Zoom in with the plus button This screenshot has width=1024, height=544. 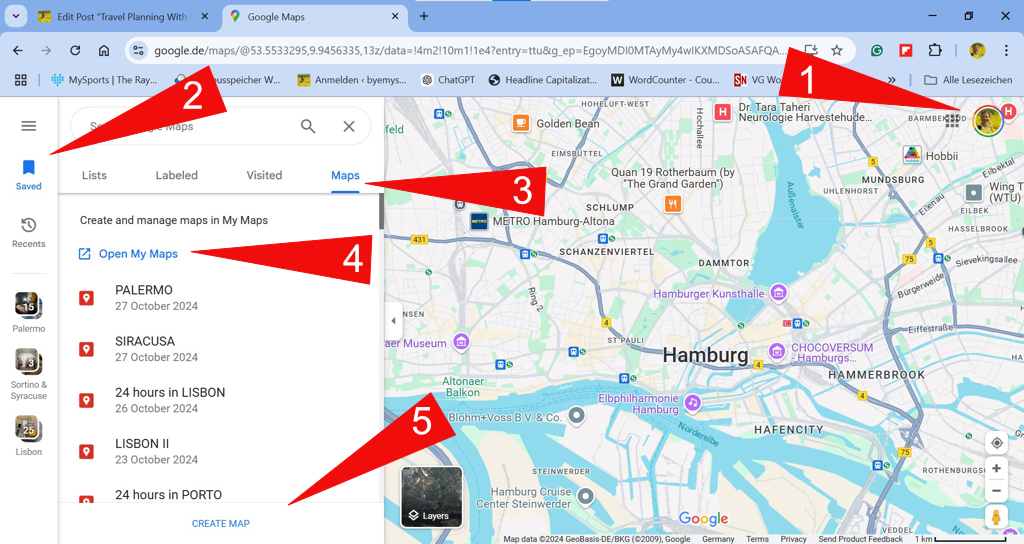tap(997, 468)
